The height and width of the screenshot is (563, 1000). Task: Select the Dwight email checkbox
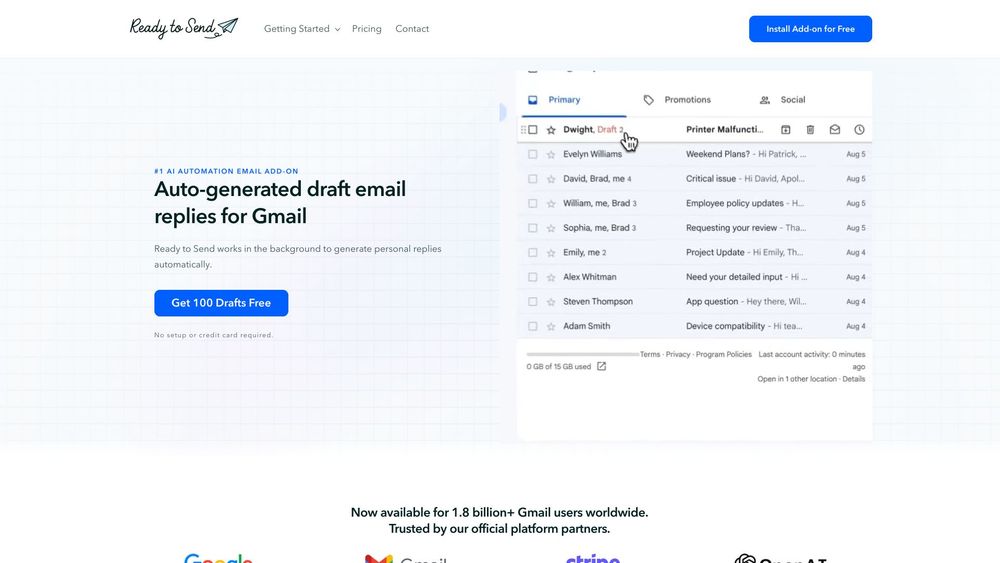coord(533,129)
